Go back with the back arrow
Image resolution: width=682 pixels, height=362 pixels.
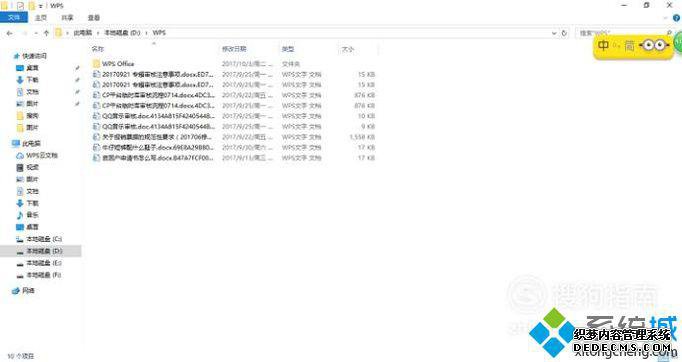tap(10, 33)
